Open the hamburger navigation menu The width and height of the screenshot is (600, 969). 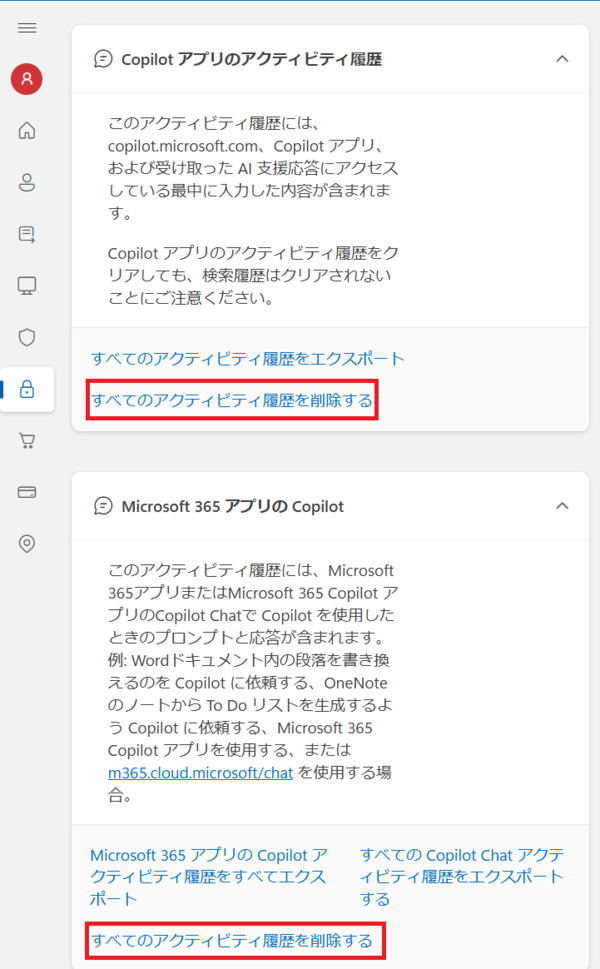27,28
